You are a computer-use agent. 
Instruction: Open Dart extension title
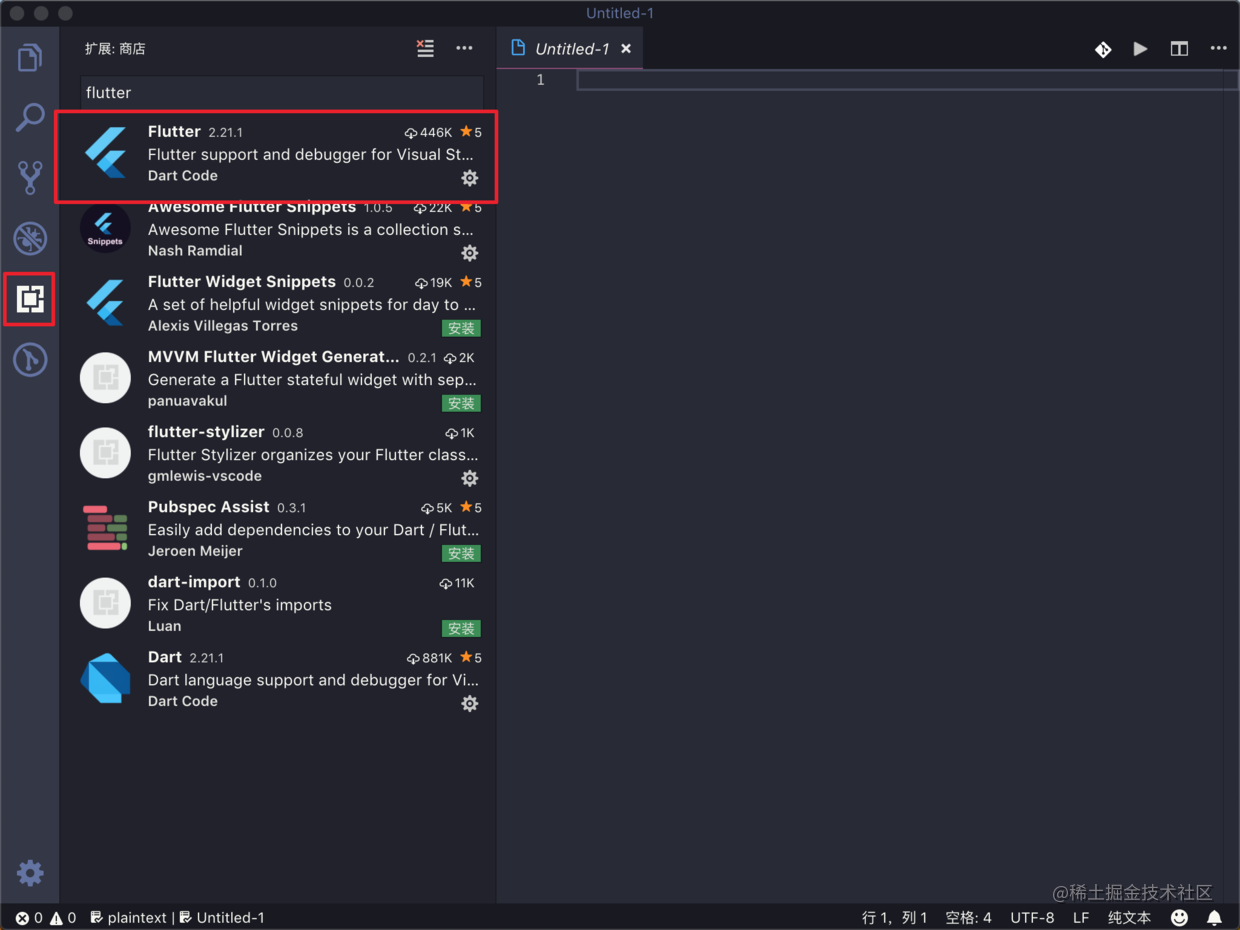tap(165, 656)
